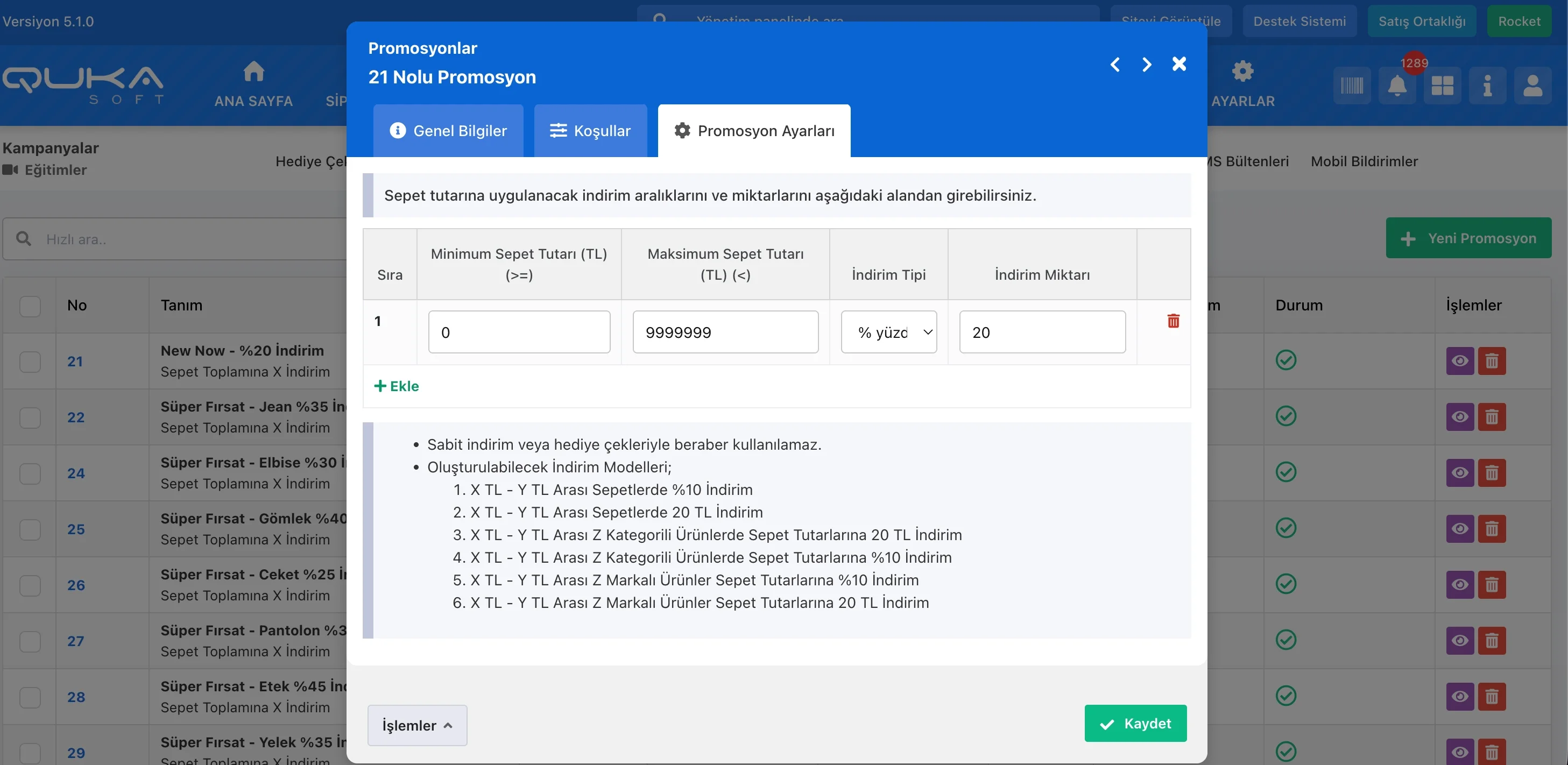Open notifications bell icon

click(1397, 86)
